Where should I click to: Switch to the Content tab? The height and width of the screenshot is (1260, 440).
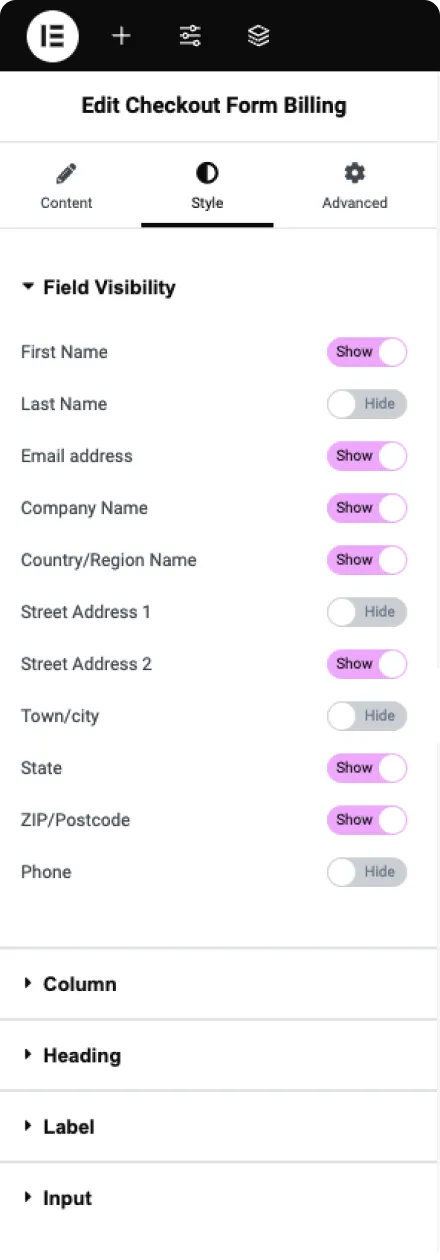click(66, 187)
